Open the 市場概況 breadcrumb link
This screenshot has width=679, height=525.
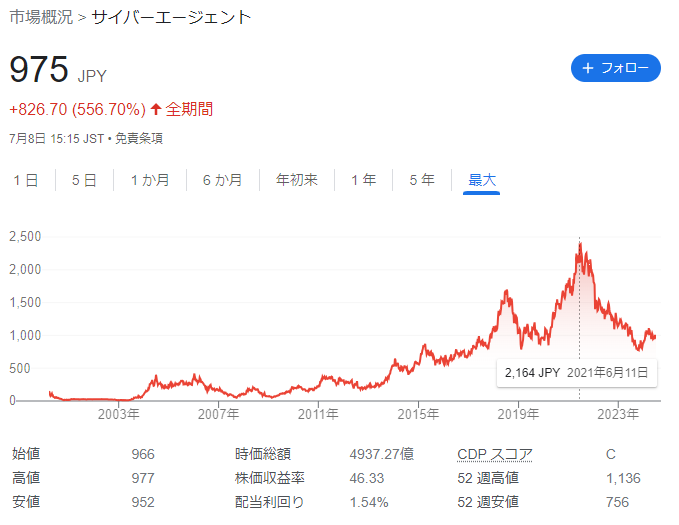pyautogui.click(x=41, y=17)
